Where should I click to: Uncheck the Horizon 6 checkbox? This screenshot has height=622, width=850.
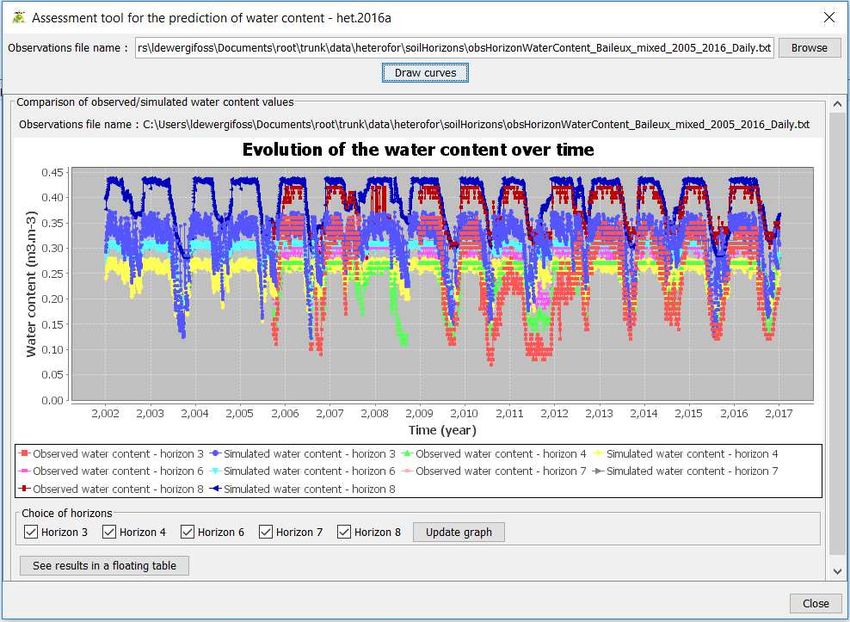point(188,532)
